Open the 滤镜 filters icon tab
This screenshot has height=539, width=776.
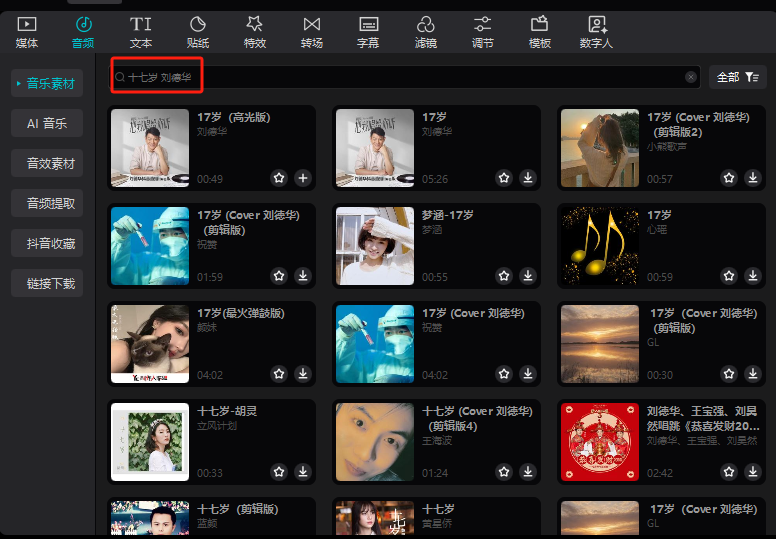tap(426, 32)
